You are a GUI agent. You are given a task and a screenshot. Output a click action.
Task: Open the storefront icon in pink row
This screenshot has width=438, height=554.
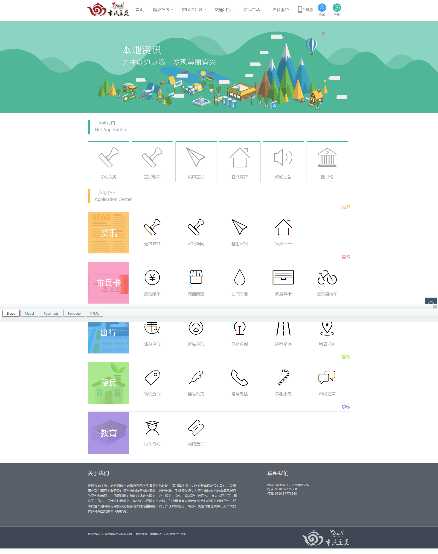pyautogui.click(x=196, y=277)
